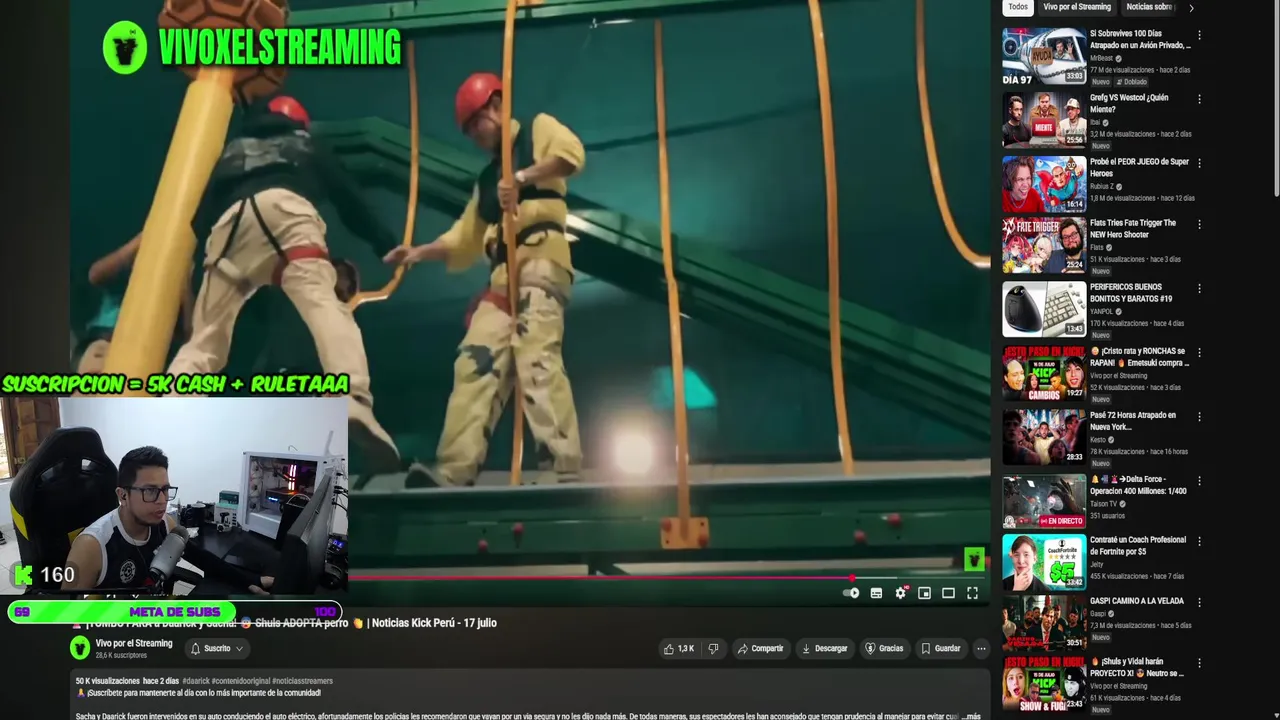1280x720 pixels.
Task: Open options menu for Delta Force stream
Action: pos(1199,480)
